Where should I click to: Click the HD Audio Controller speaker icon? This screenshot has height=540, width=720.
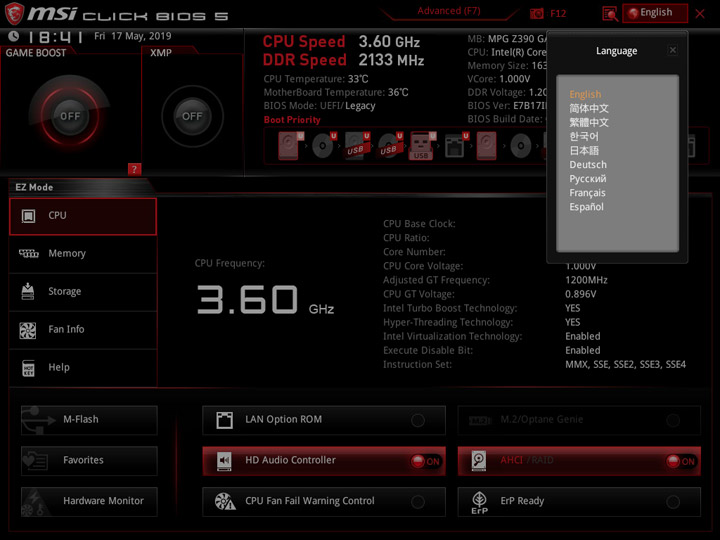pos(224,461)
